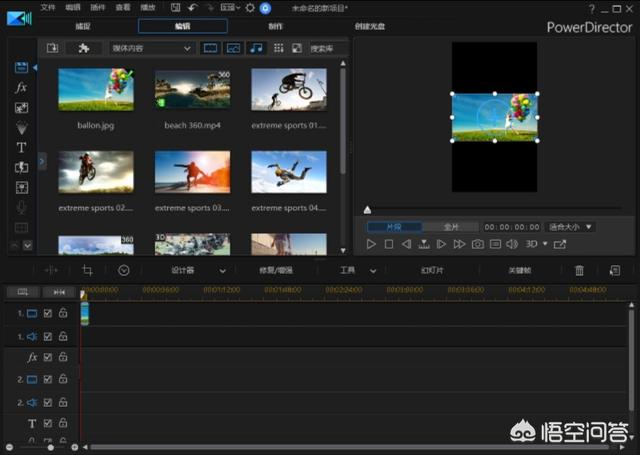Select the beach 360.mp4 thumbnail
The height and width of the screenshot is (455, 640).
click(x=192, y=90)
